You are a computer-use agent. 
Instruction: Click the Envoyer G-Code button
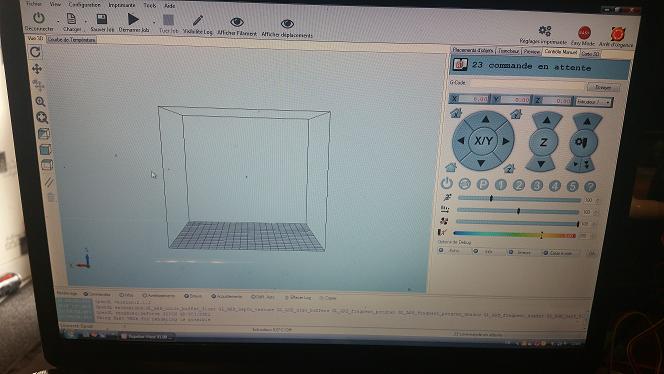click(x=603, y=88)
